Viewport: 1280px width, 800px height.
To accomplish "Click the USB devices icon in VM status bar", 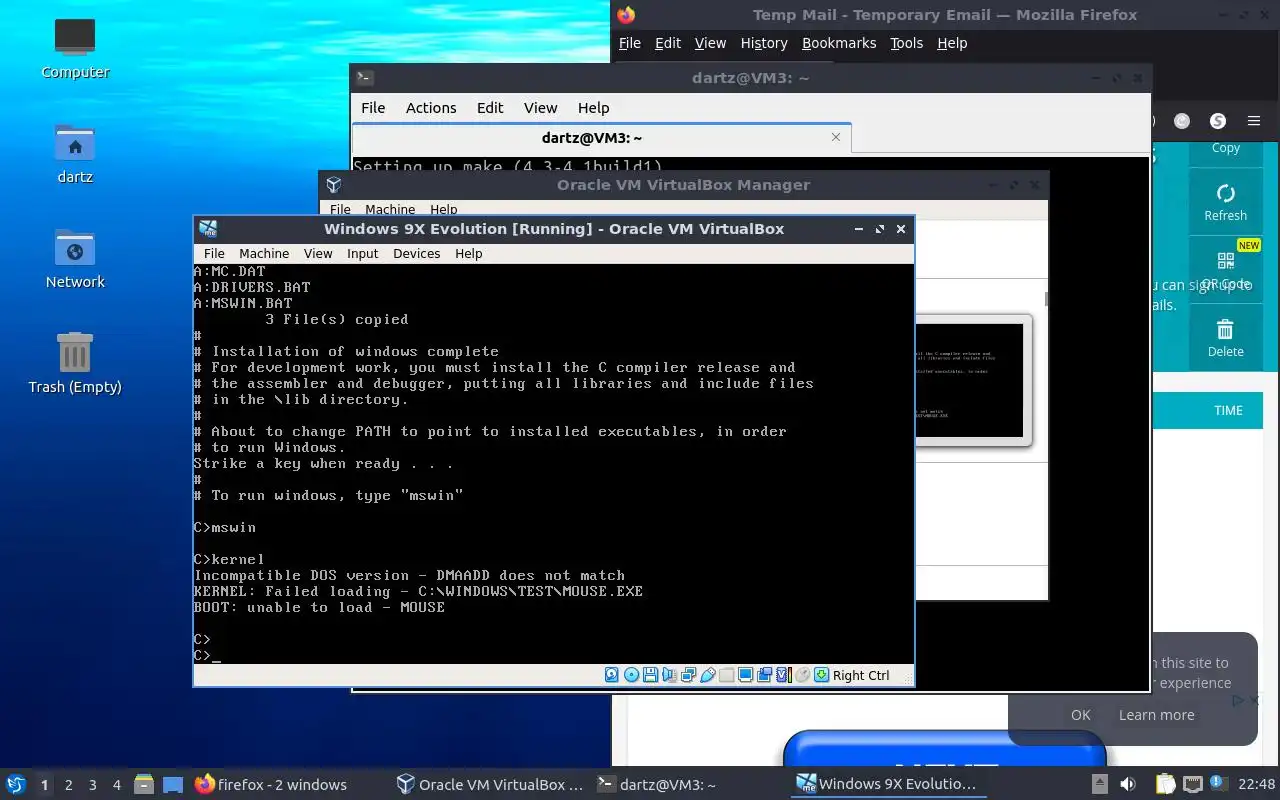I will (x=708, y=675).
